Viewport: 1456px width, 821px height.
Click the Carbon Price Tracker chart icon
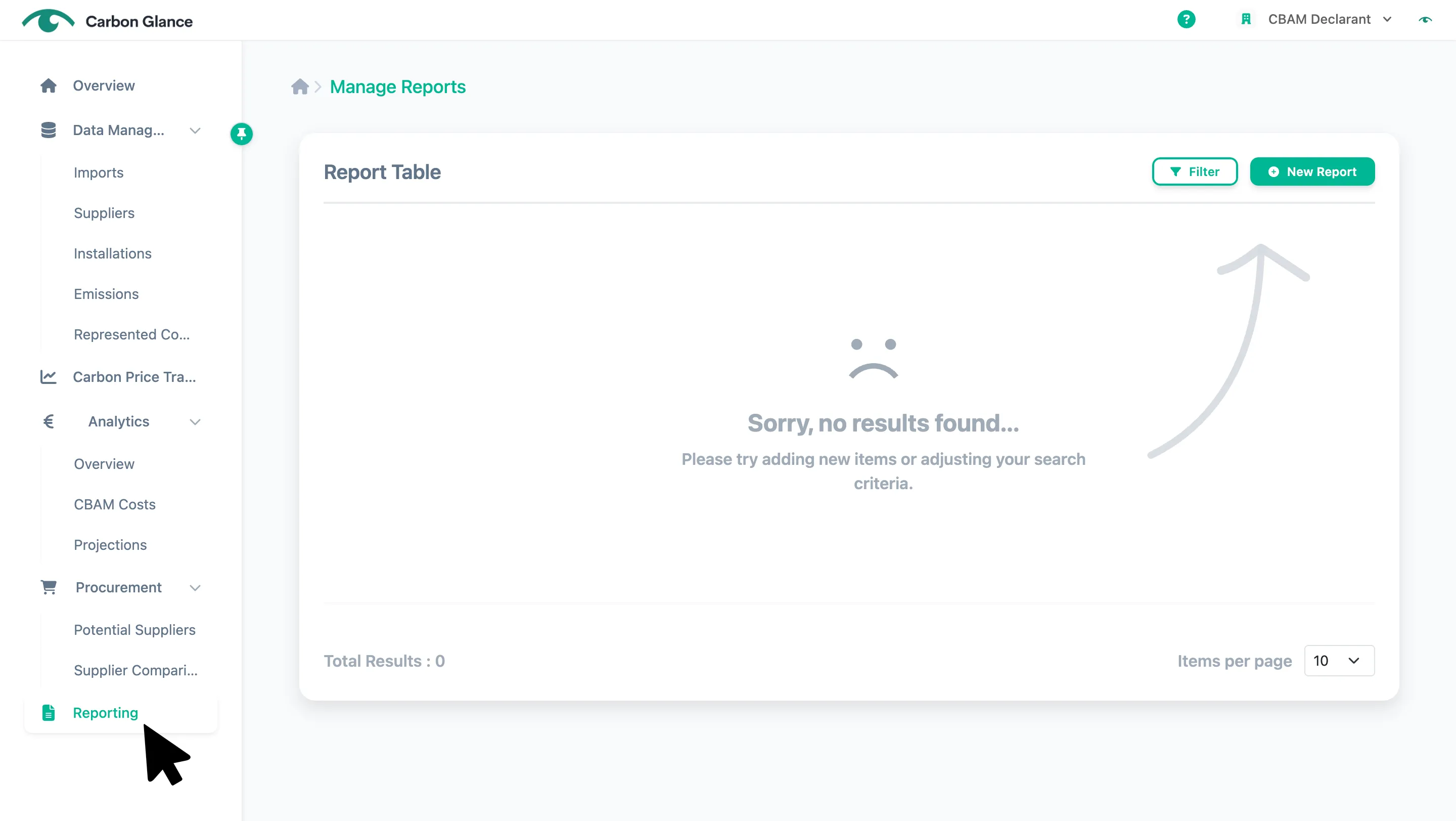[x=49, y=376]
